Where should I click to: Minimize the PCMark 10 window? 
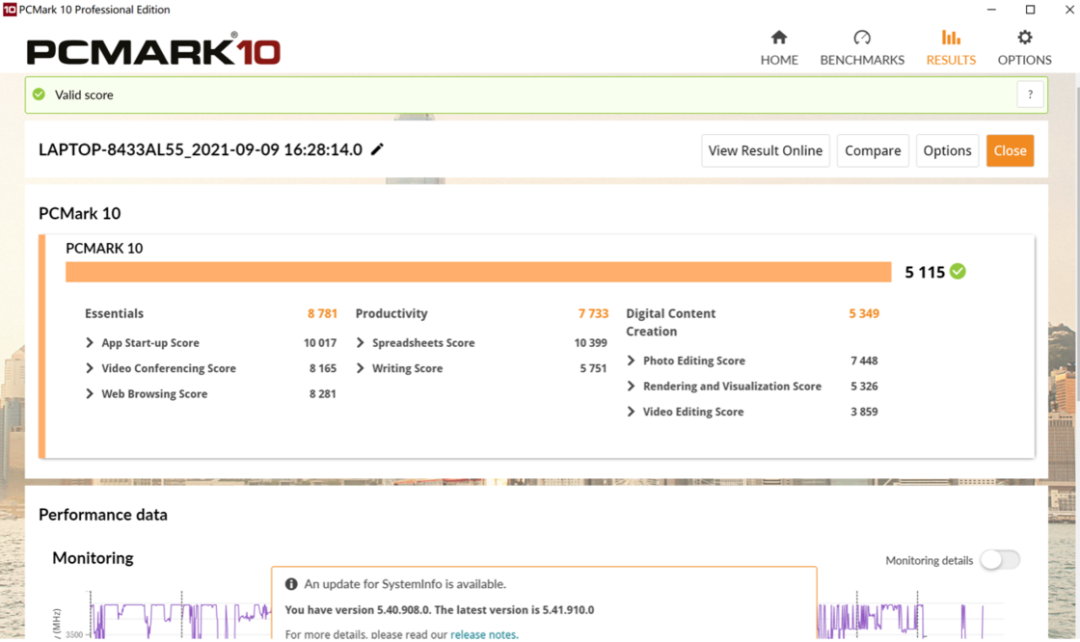(x=991, y=10)
